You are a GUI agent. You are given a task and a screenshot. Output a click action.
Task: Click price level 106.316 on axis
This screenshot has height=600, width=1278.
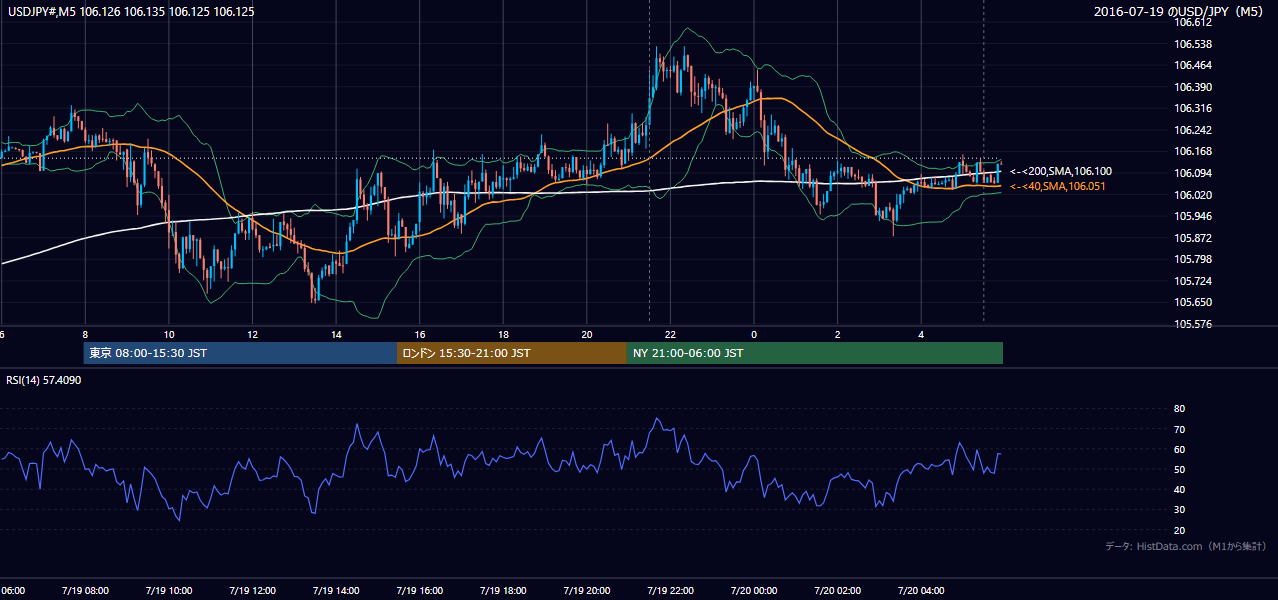pos(1193,108)
